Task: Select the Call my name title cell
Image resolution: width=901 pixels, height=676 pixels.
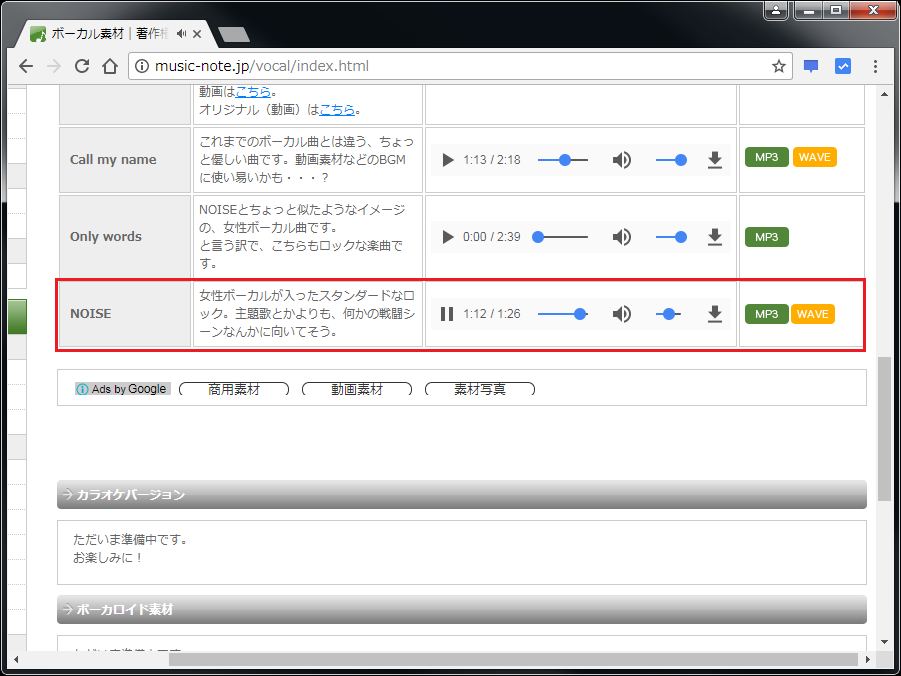Action: (125, 160)
